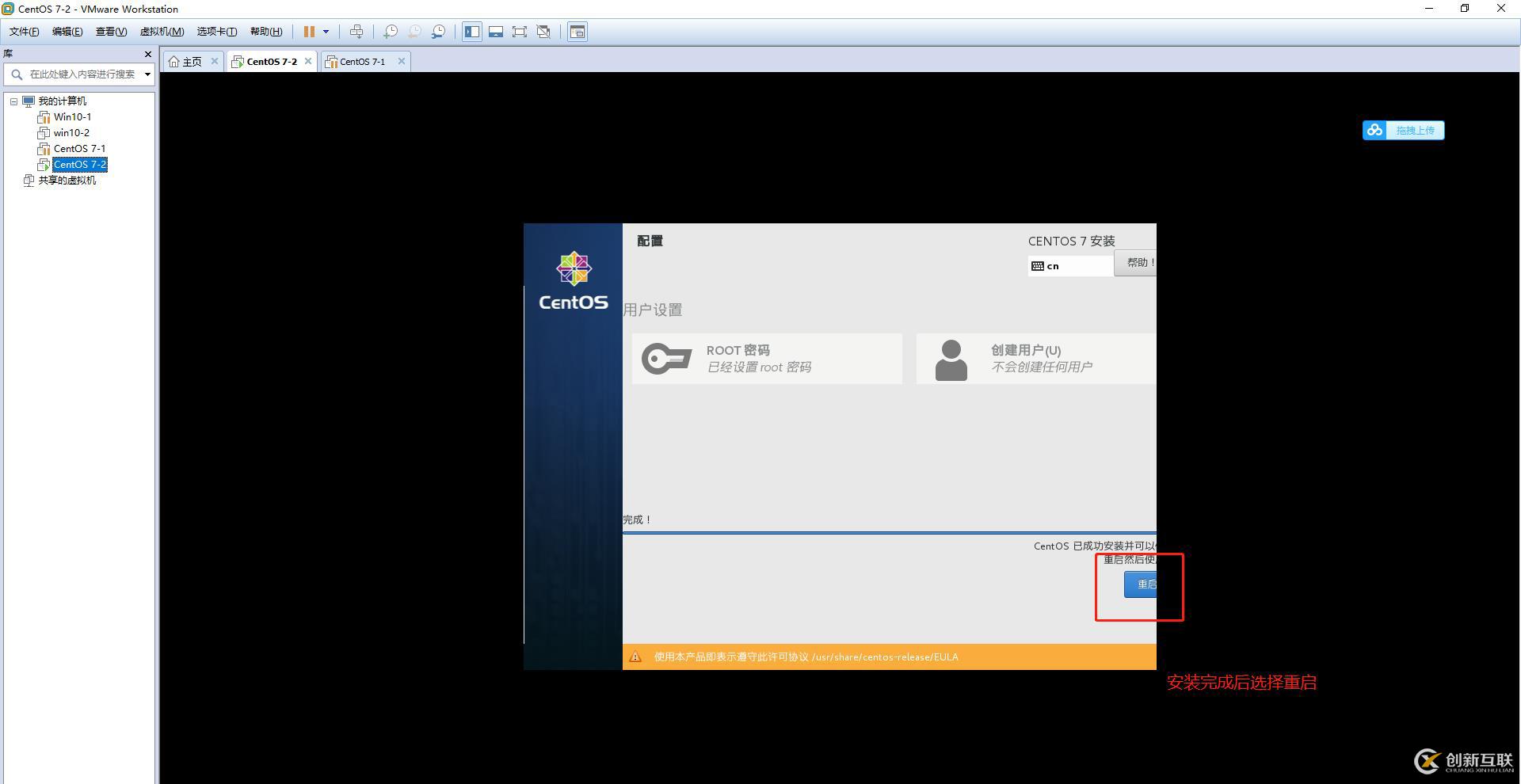Open the 虚拟机(M) menu
The image size is (1521, 784).
tap(162, 32)
